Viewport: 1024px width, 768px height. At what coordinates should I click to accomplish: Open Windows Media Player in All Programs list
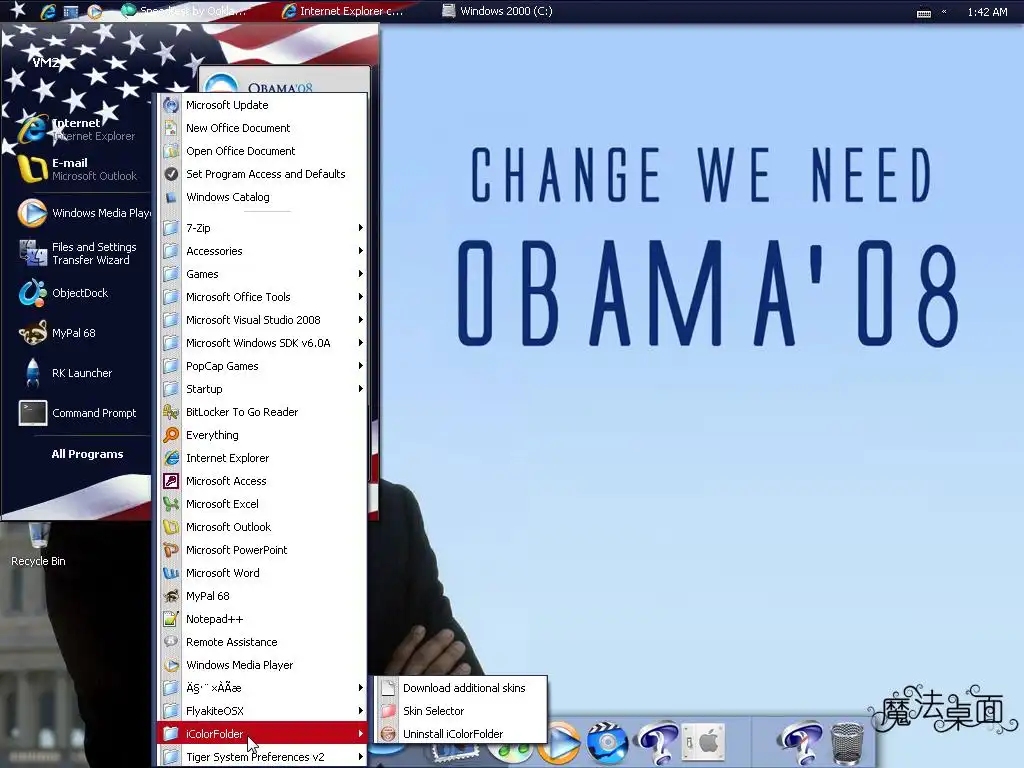tap(263, 665)
